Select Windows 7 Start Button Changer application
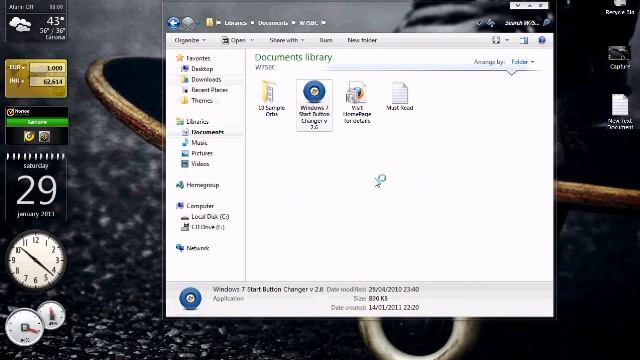The image size is (640, 360). pos(314,105)
